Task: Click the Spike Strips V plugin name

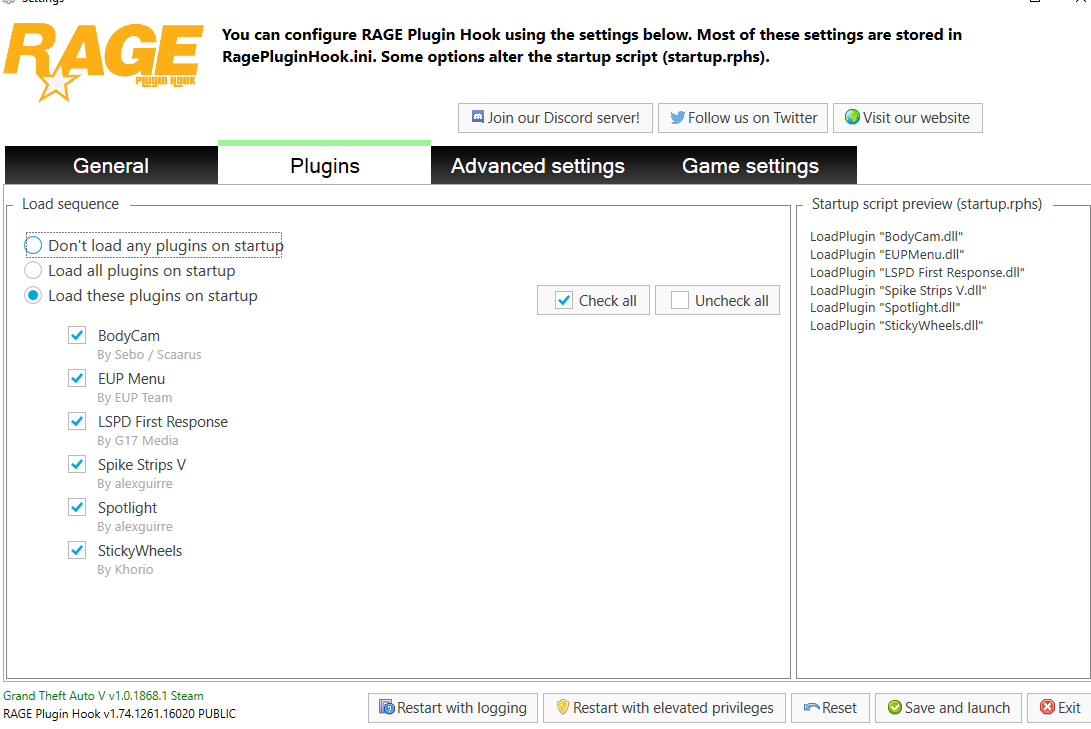Action: coord(142,465)
